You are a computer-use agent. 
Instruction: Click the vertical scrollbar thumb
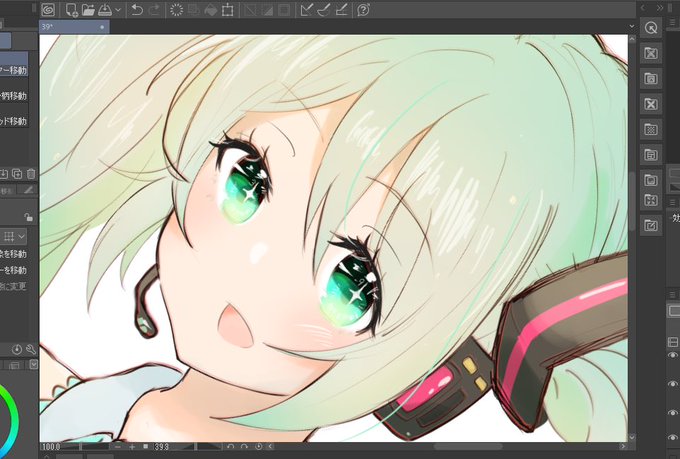[x=632, y=201]
